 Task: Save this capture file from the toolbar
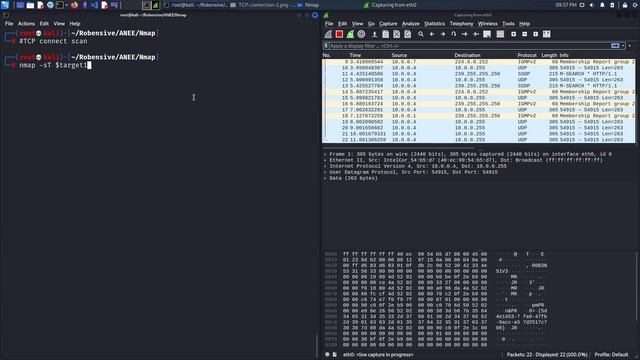click(385, 34)
